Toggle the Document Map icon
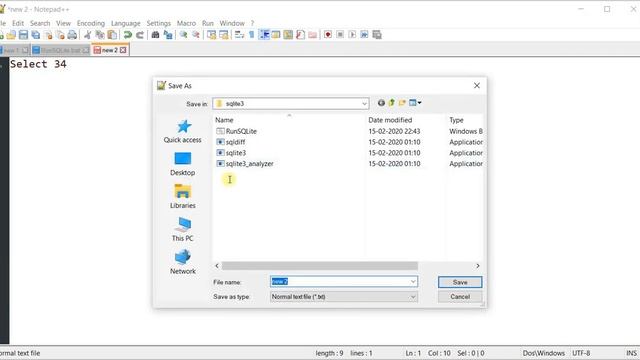The height and width of the screenshot is (360, 640). (x=288, y=35)
